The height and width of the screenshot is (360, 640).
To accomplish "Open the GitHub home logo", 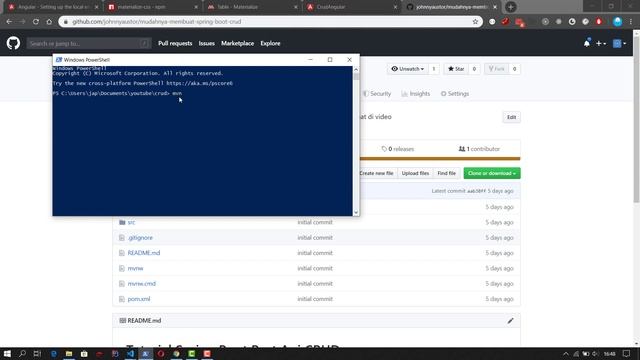I will pyautogui.click(x=13, y=43).
